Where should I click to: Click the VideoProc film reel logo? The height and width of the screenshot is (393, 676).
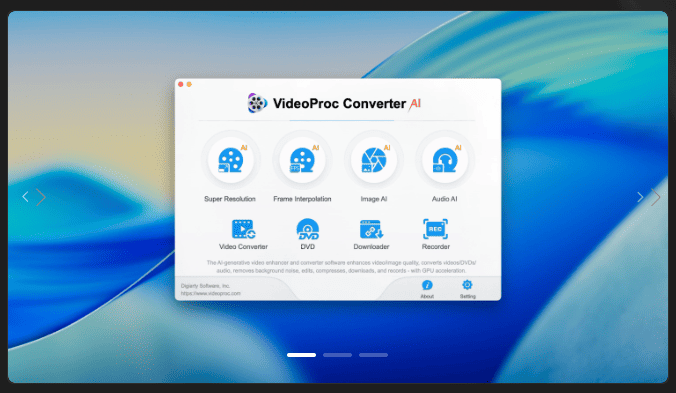pyautogui.click(x=257, y=103)
